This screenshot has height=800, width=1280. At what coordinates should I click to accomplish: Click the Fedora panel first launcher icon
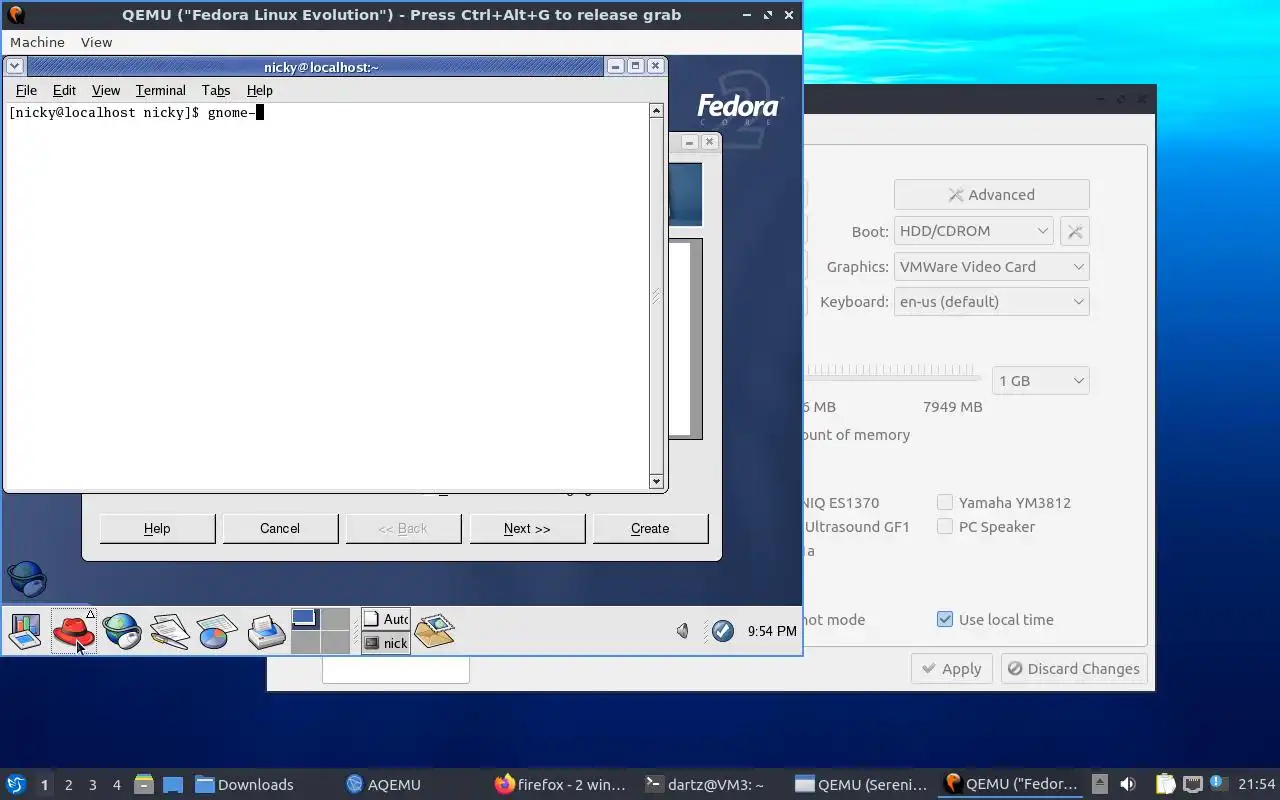click(x=25, y=631)
